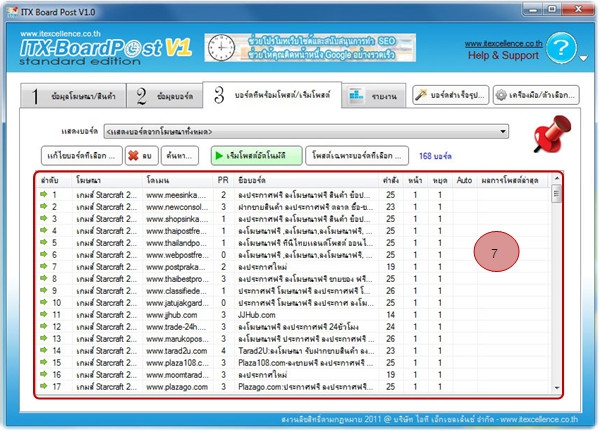Image resolution: width=601 pixels, height=431 pixels.
Task: Select domain www.tarad2u.com cell
Action: click(177, 351)
